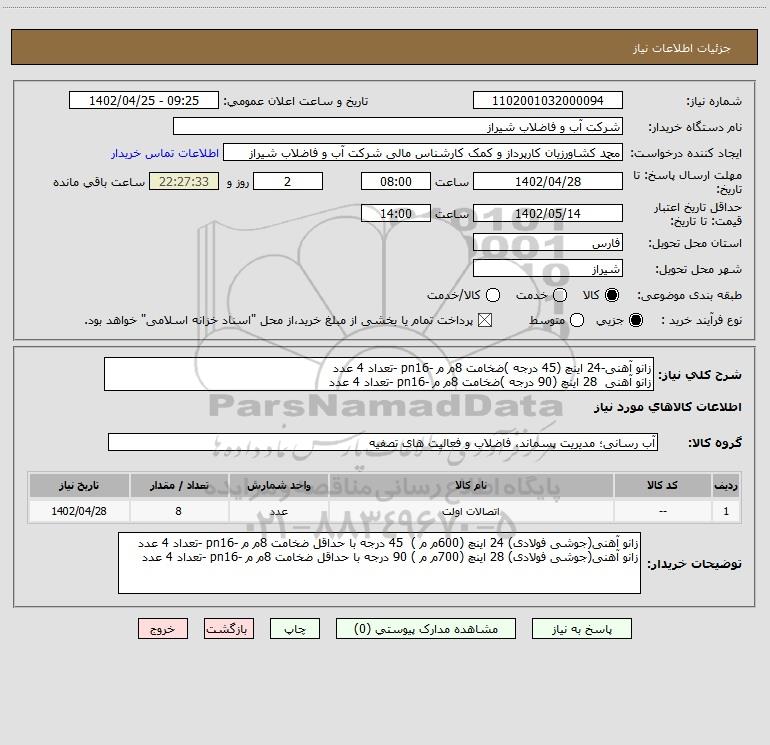Click the گروه کالا goods group field
Viewport: 770px width, 745px height.
coord(383,442)
